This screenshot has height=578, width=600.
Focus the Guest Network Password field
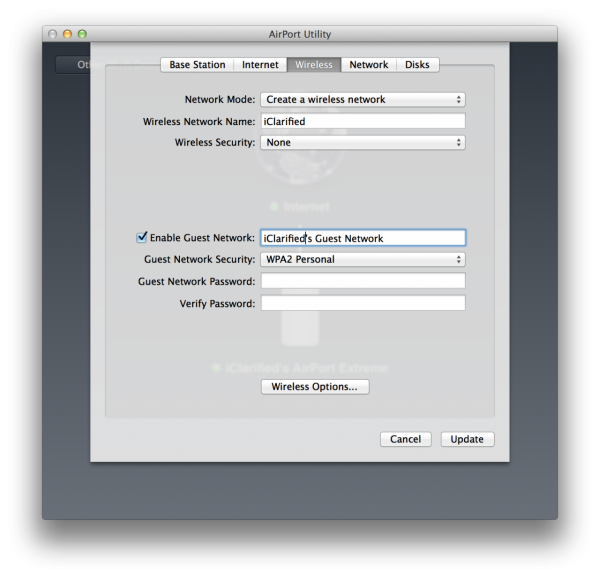click(x=363, y=281)
